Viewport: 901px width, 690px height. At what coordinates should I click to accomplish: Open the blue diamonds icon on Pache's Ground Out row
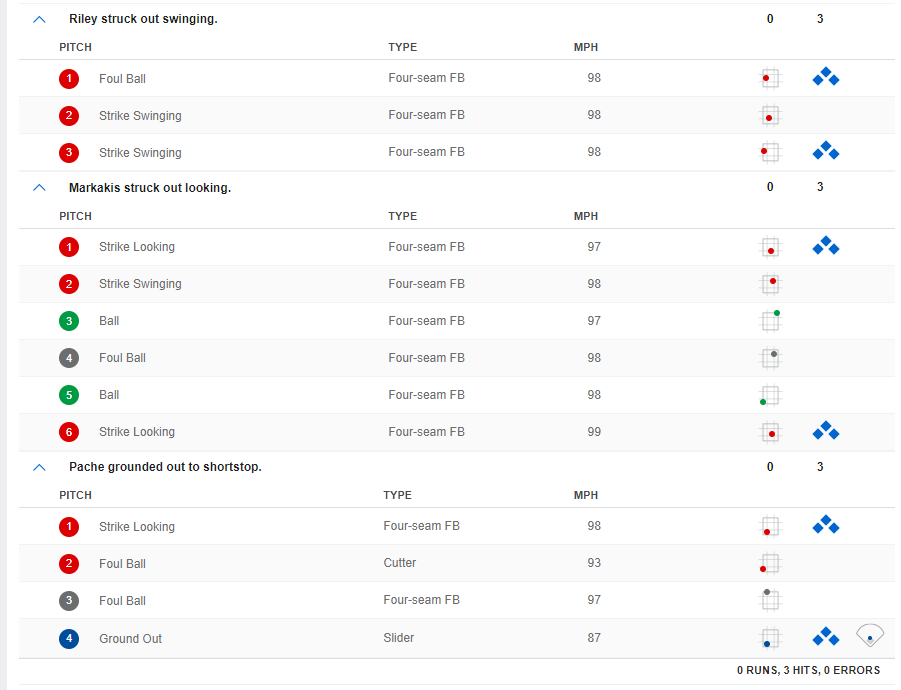point(825,636)
